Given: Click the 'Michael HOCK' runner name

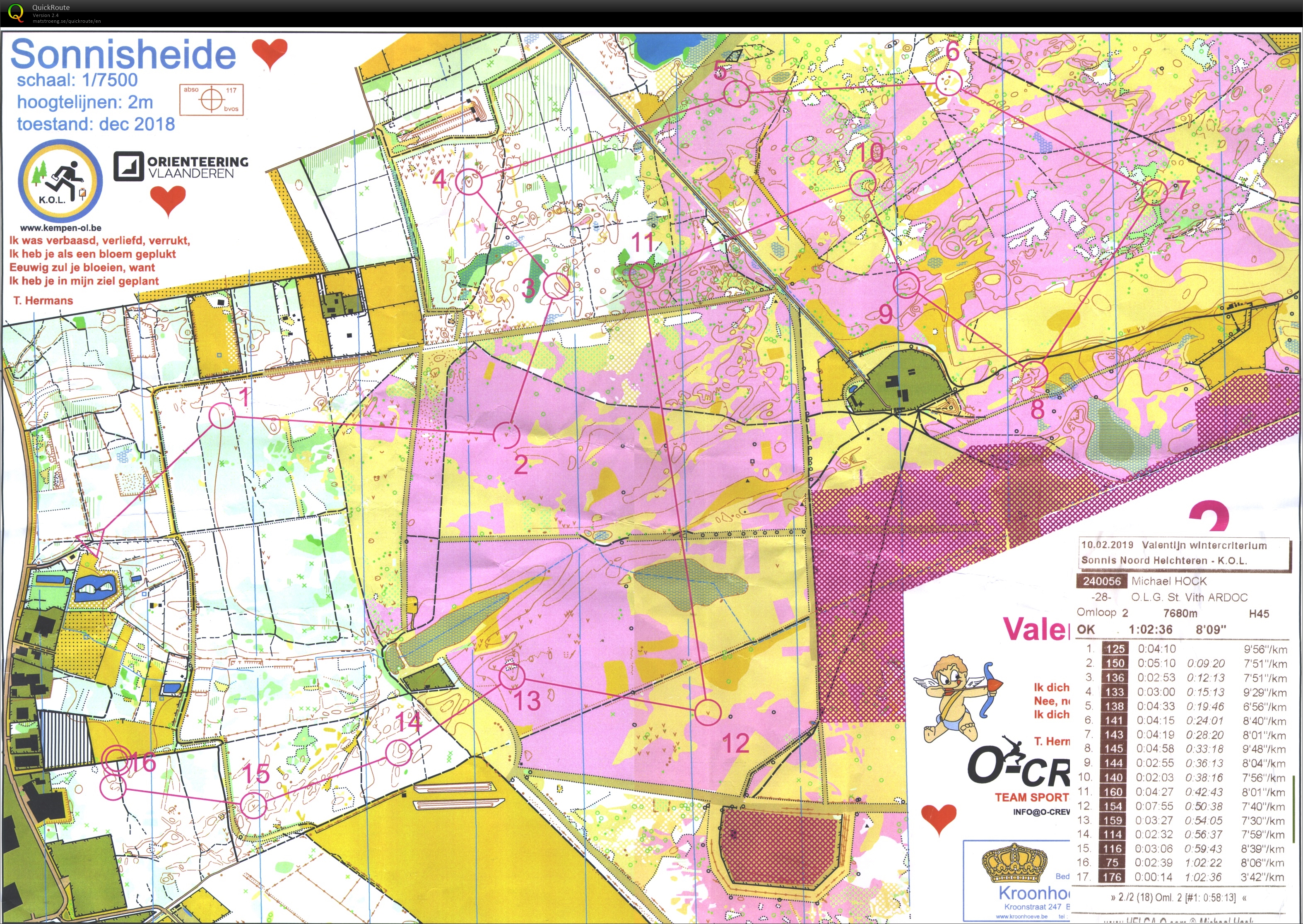Looking at the screenshot, I should pos(1169,581).
